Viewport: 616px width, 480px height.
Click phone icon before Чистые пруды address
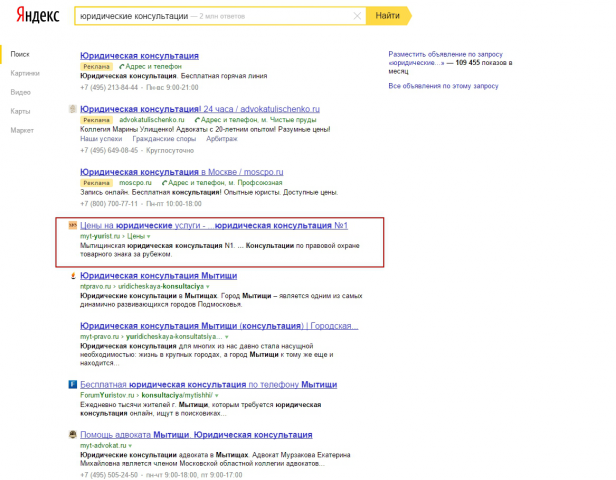coord(197,120)
